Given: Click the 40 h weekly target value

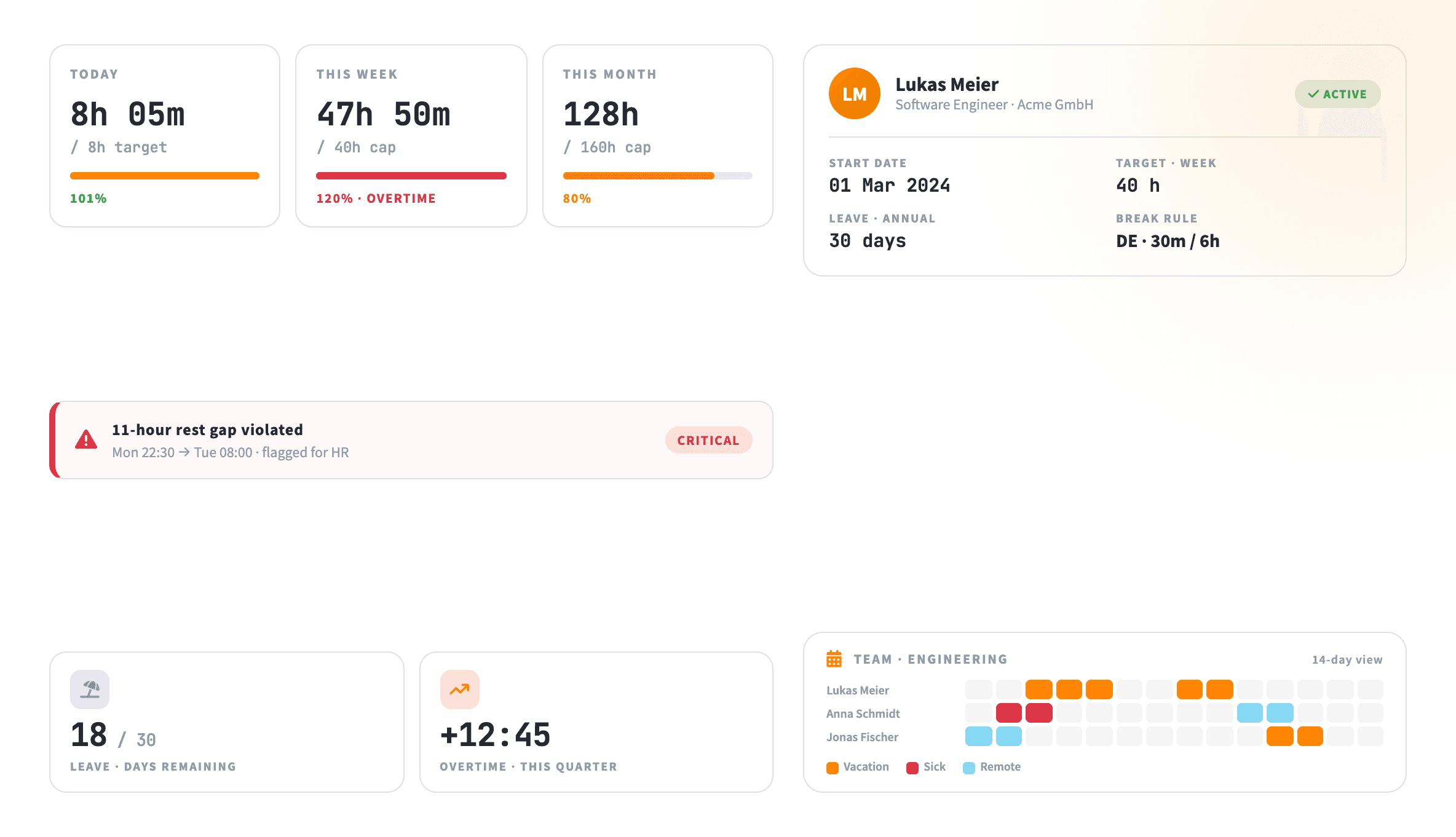Looking at the screenshot, I should tap(1137, 186).
